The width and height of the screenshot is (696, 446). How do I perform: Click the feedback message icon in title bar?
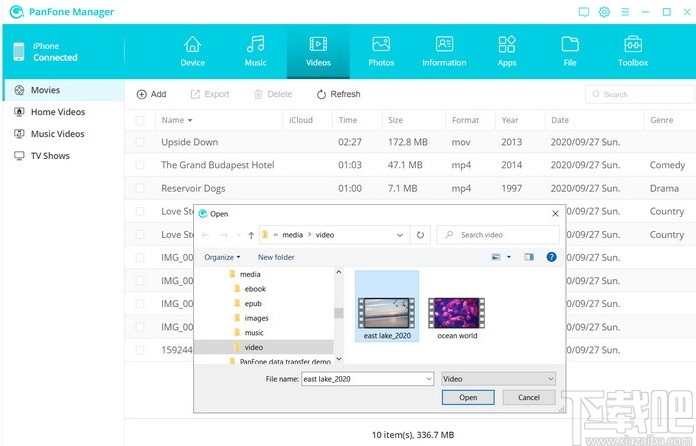584,12
